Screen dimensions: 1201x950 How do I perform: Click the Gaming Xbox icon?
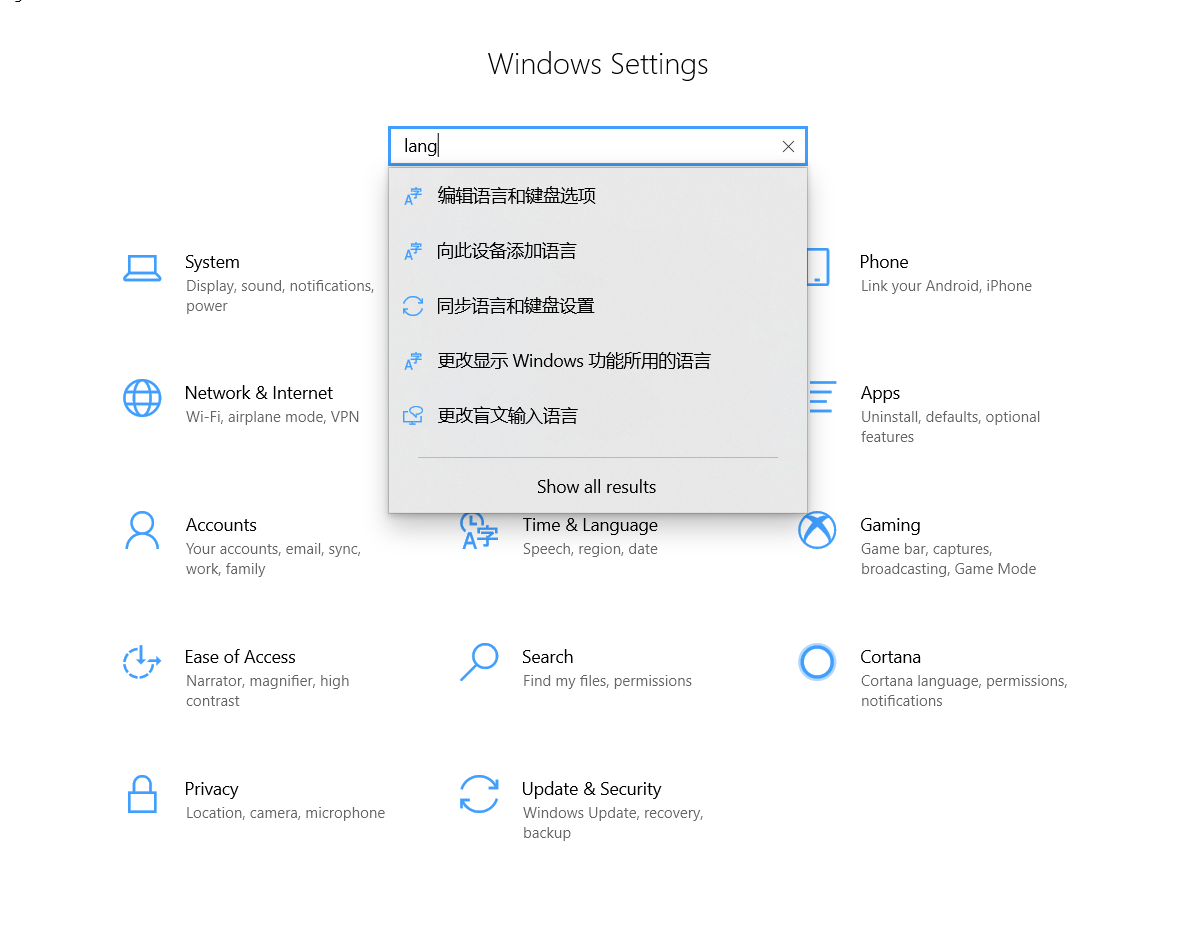click(x=817, y=530)
